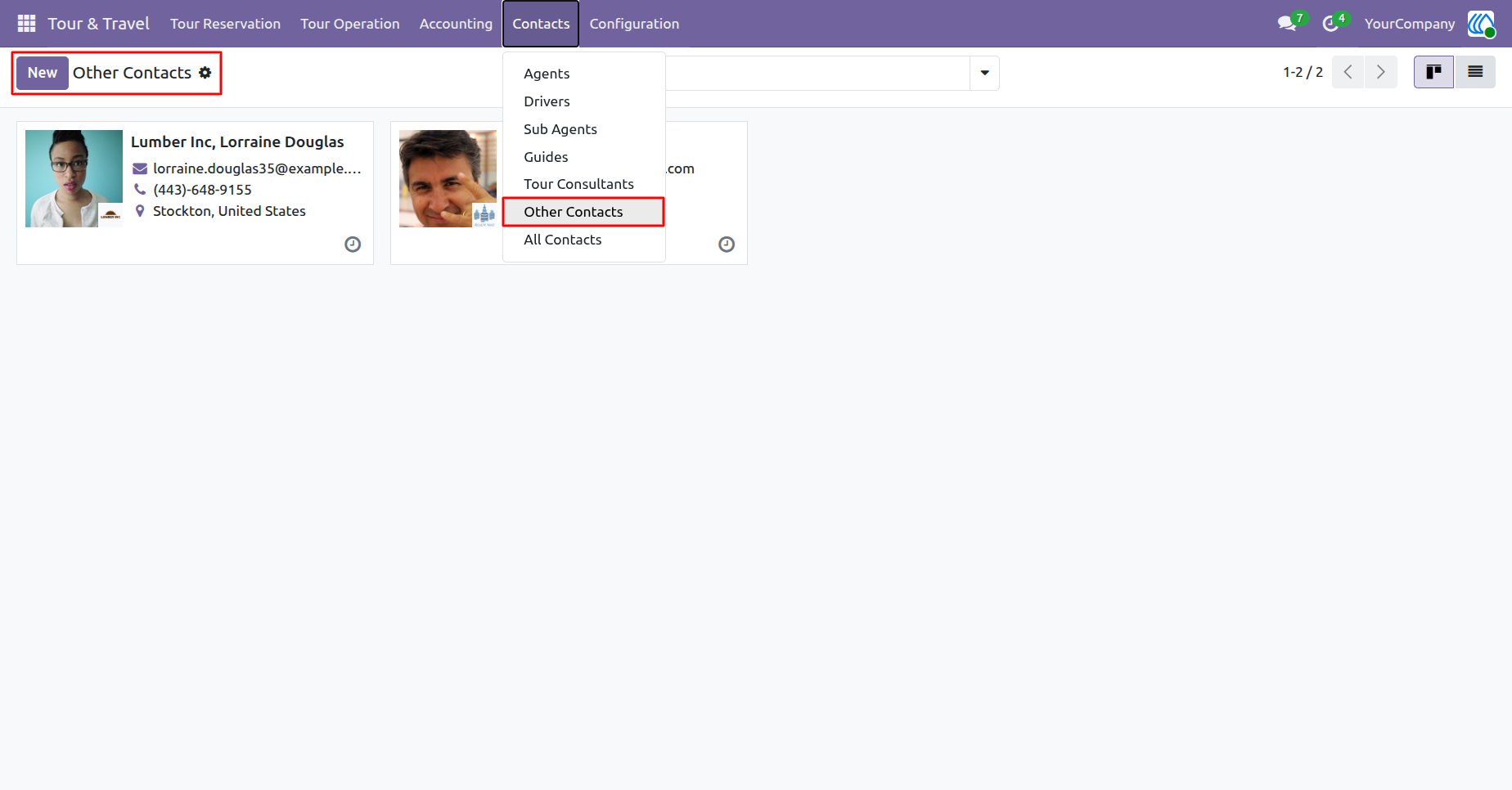Open the apps grid menu icon
The image size is (1512, 790).
(26, 24)
